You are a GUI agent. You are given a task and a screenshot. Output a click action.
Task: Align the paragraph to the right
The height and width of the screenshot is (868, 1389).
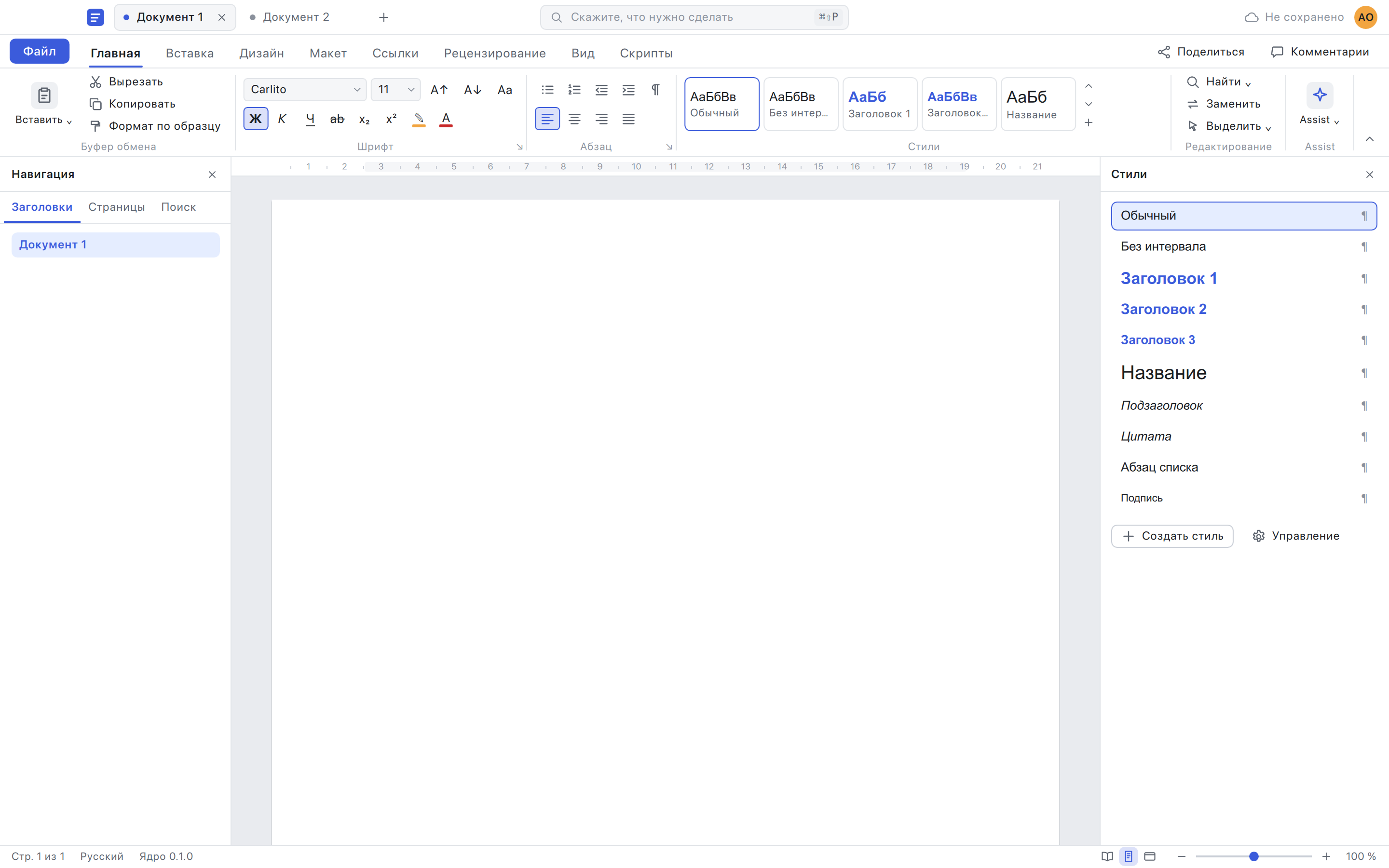(601, 119)
